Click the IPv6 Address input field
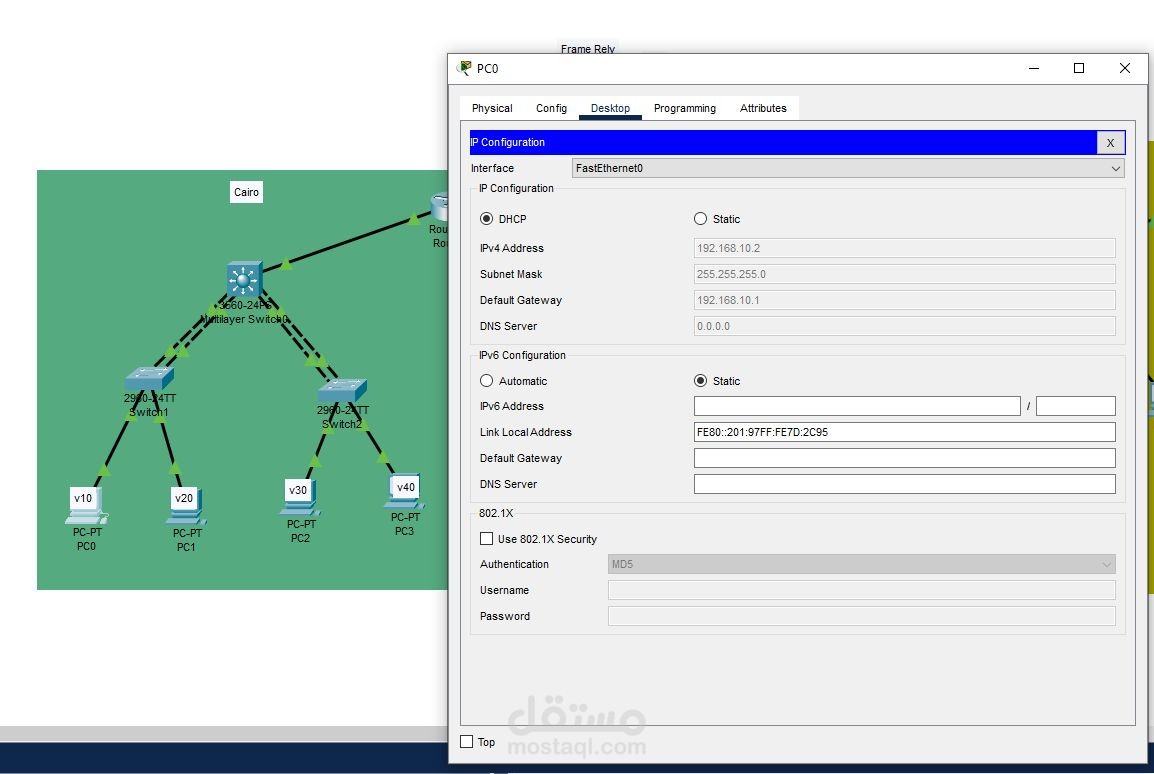Image resolution: width=1154 pixels, height=774 pixels. (x=857, y=406)
